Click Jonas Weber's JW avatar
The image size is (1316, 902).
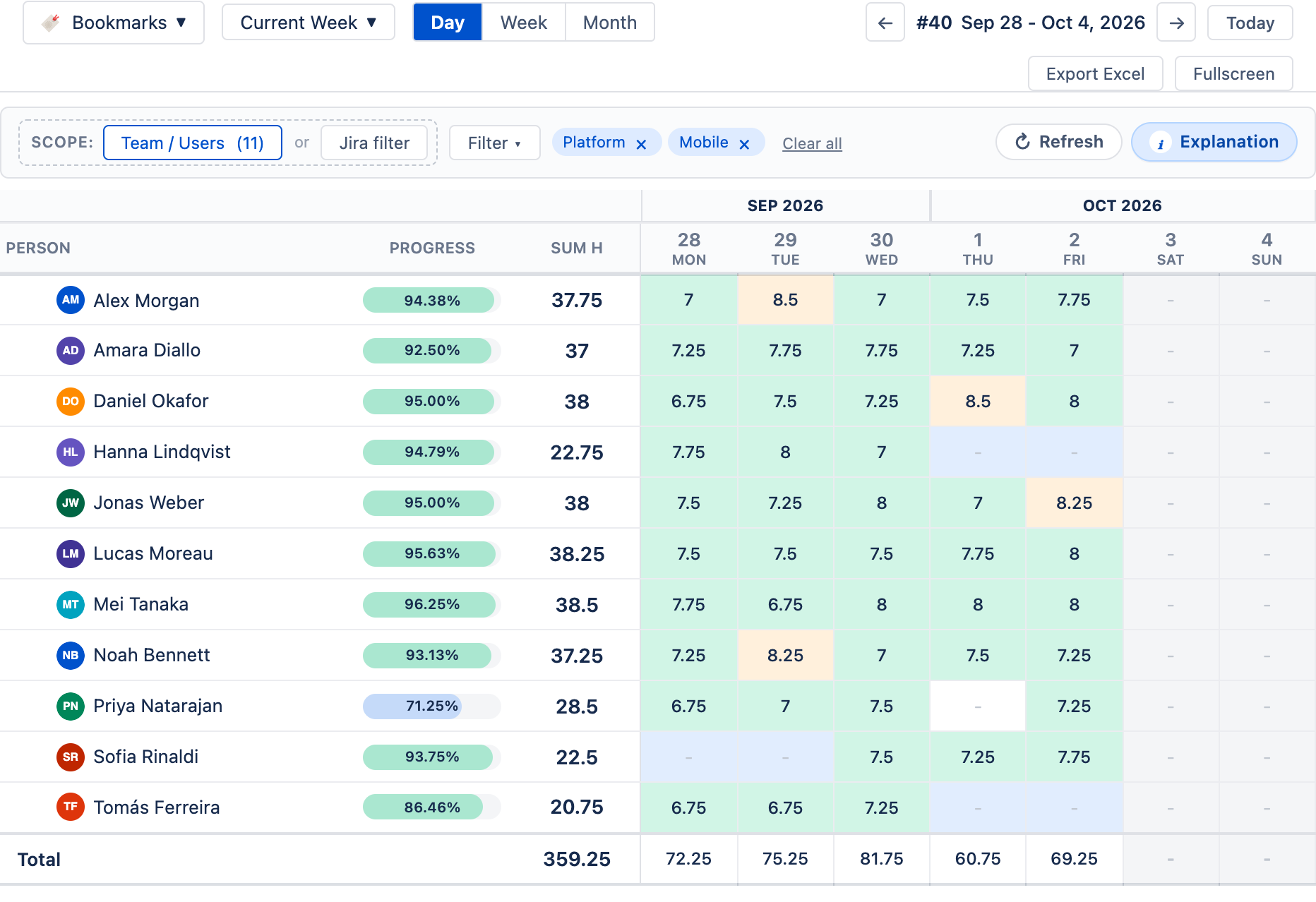(x=71, y=503)
